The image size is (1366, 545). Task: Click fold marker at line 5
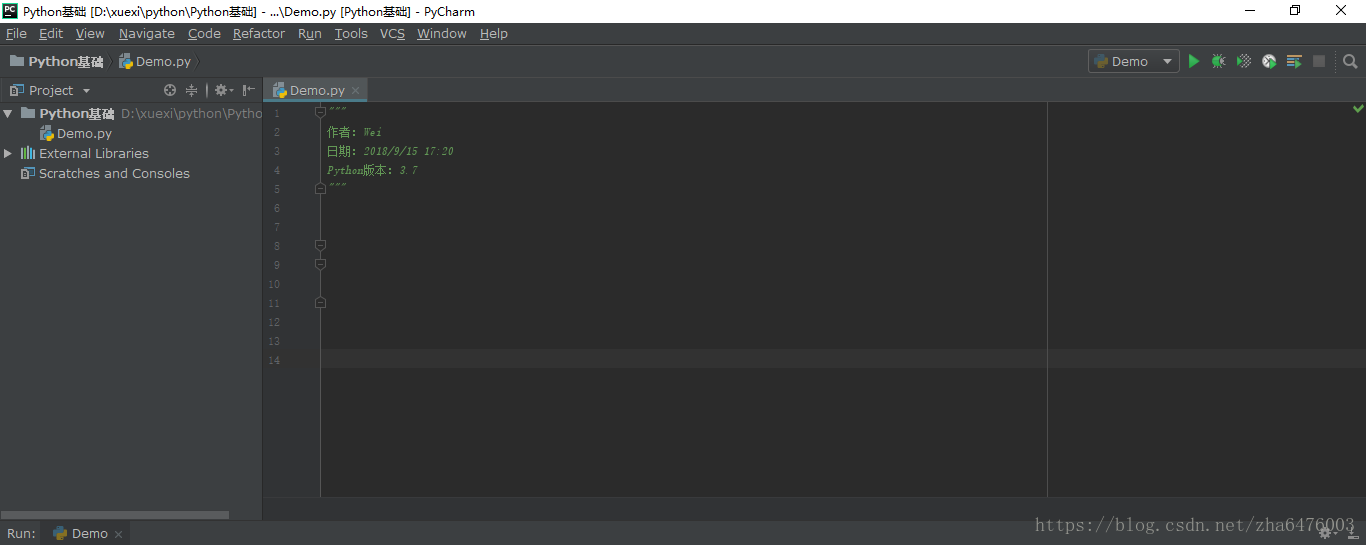click(320, 188)
